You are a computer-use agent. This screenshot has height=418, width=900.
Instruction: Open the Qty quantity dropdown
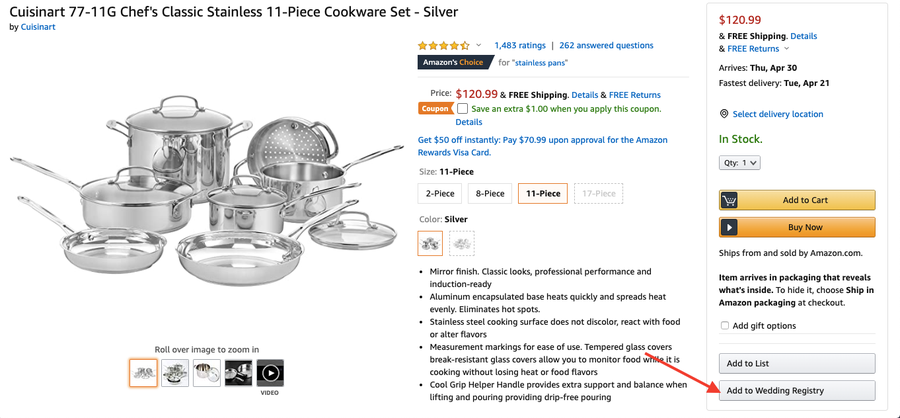click(x=739, y=162)
